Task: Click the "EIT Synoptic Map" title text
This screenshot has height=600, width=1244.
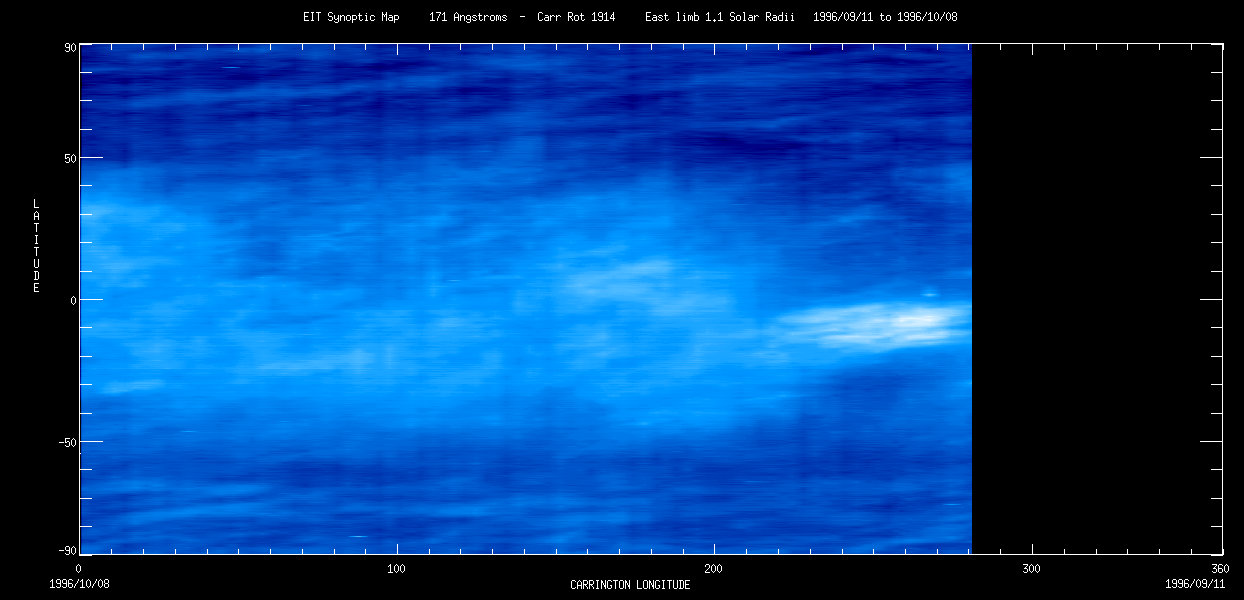Action: point(351,17)
